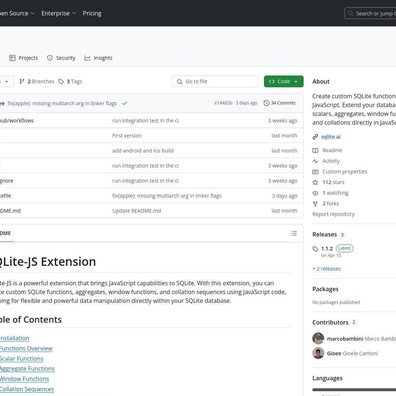Open the Pricing page
This screenshot has width=396, height=396.
tap(92, 13)
